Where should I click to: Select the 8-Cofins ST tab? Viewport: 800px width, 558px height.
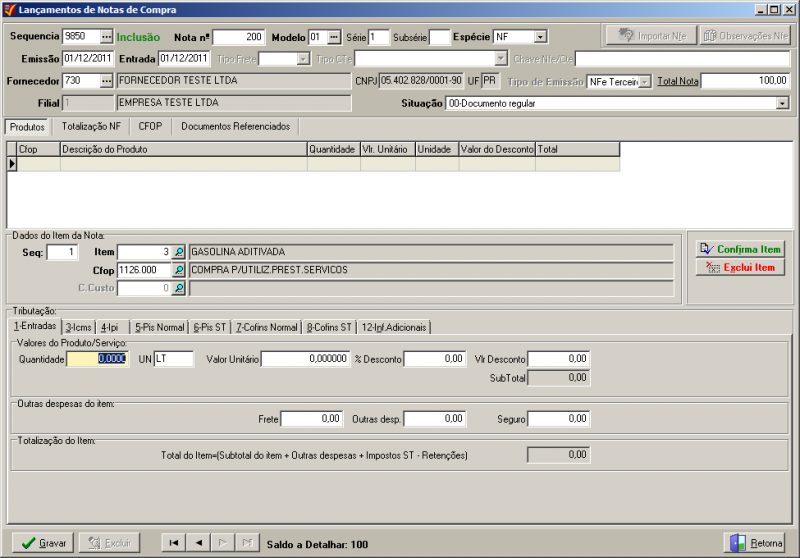pos(330,327)
